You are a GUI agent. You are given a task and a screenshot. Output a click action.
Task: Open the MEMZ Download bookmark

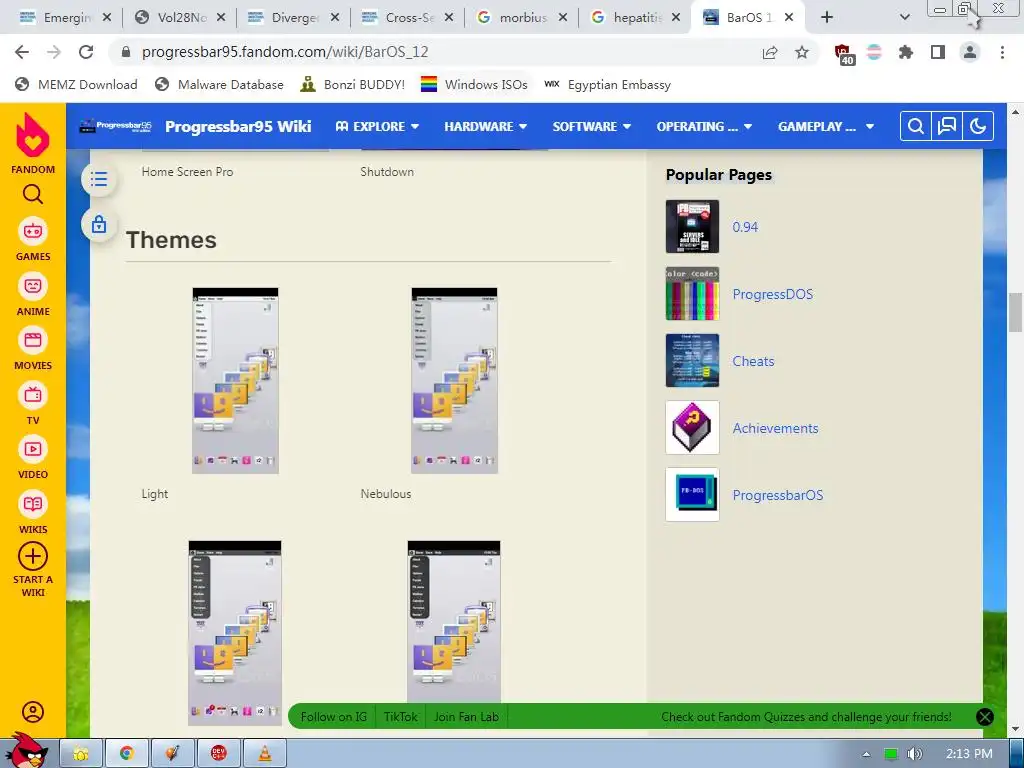point(76,85)
